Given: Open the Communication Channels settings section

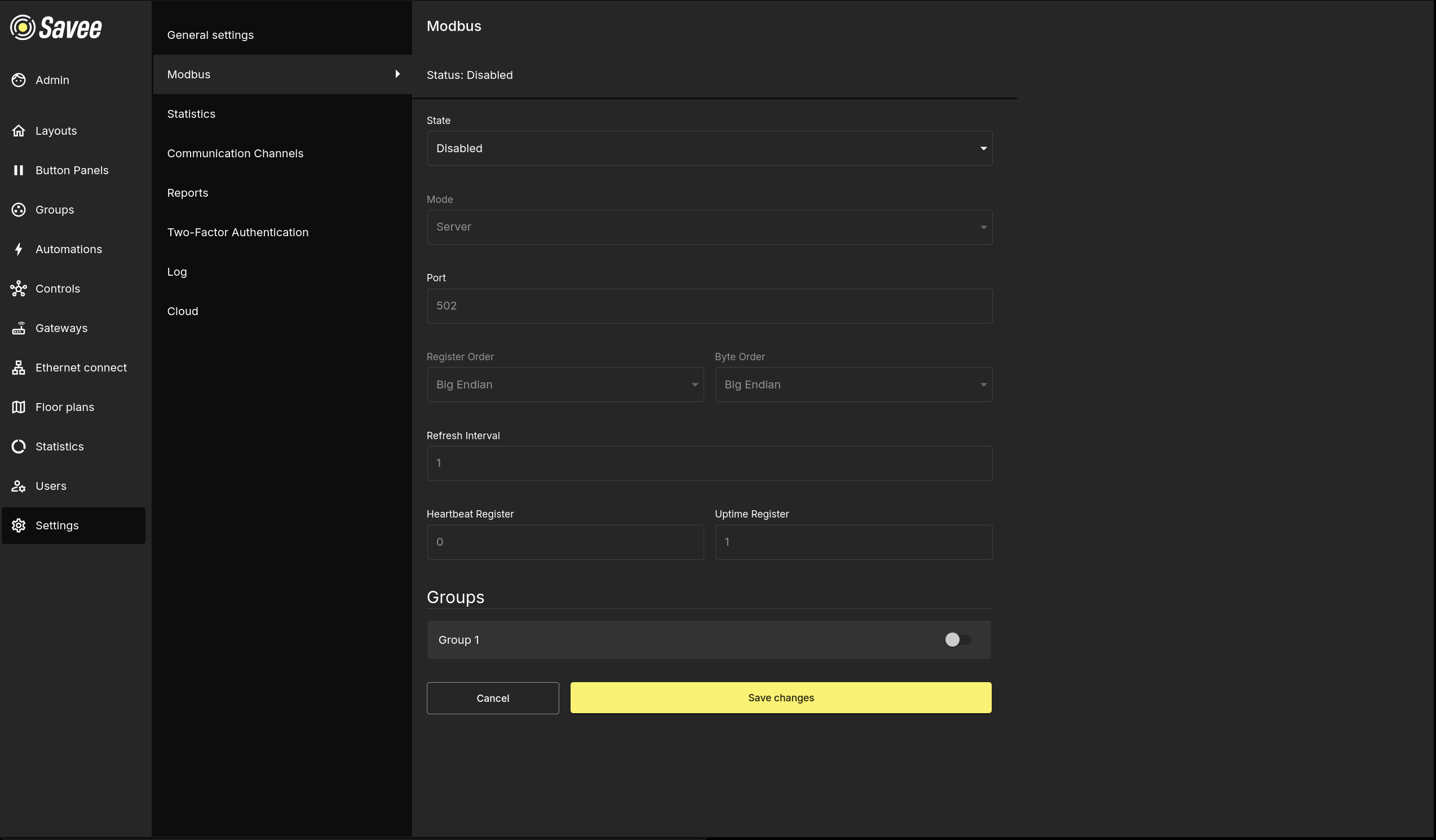Looking at the screenshot, I should click(235, 153).
